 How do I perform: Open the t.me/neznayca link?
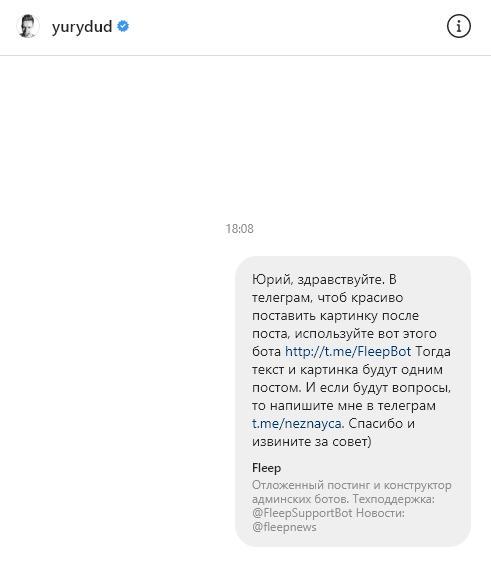(296, 423)
